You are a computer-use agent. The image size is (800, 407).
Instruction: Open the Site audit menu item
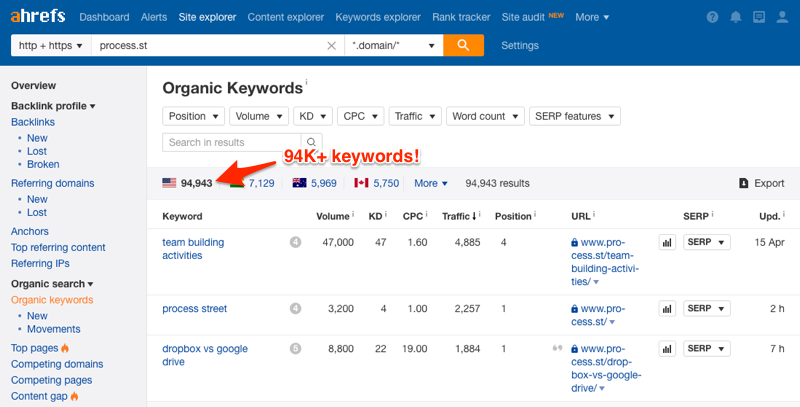[524, 17]
